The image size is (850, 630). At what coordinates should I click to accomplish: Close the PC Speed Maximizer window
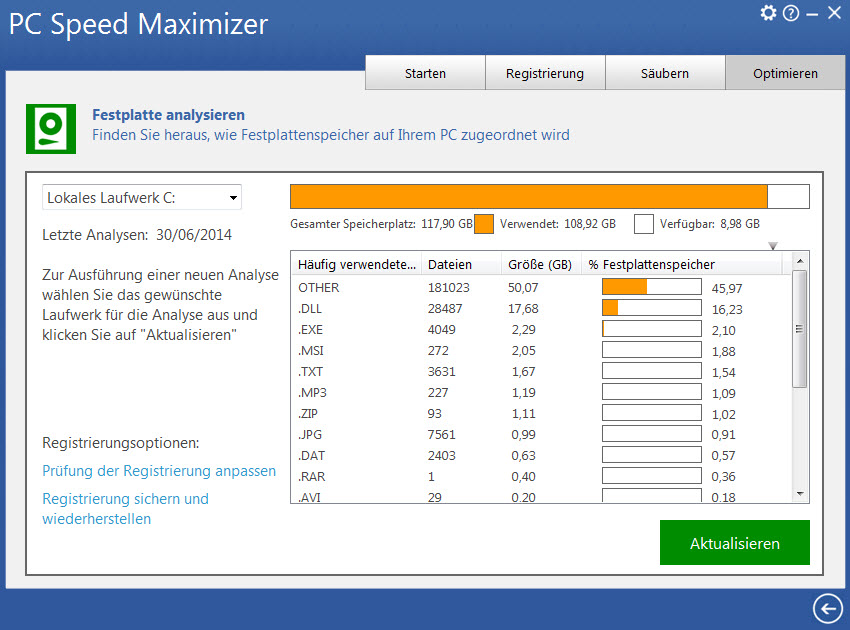834,12
